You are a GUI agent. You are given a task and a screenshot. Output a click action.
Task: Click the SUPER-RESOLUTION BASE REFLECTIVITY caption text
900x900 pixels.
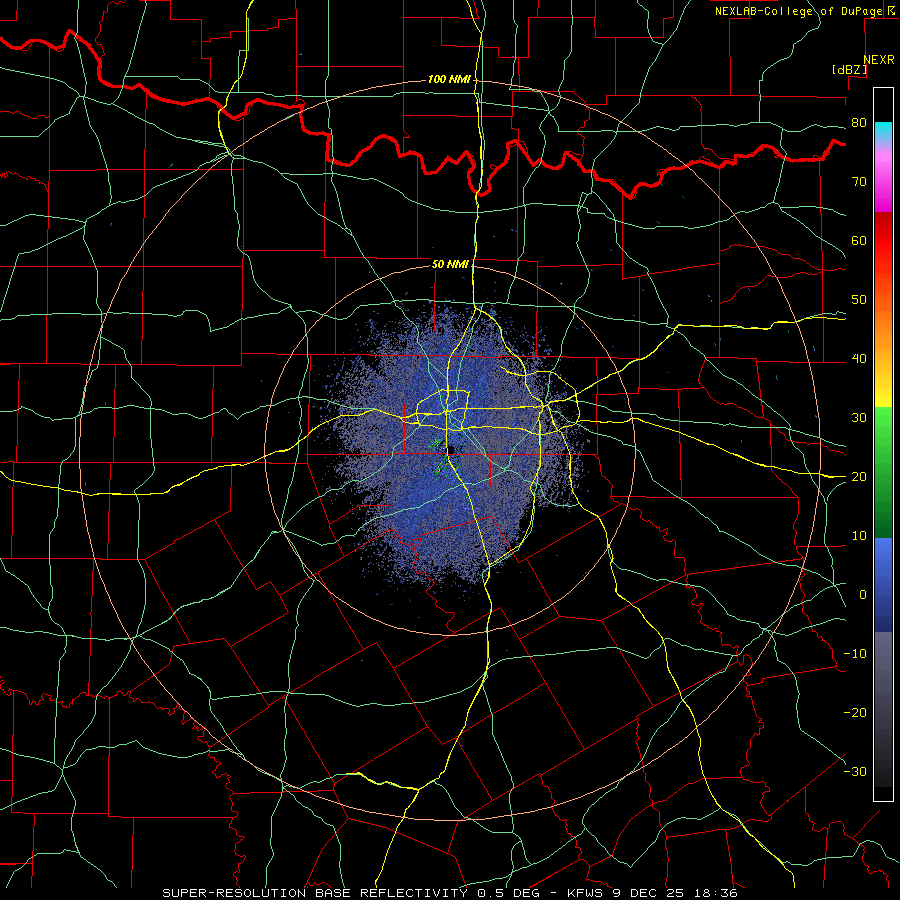pos(315,893)
